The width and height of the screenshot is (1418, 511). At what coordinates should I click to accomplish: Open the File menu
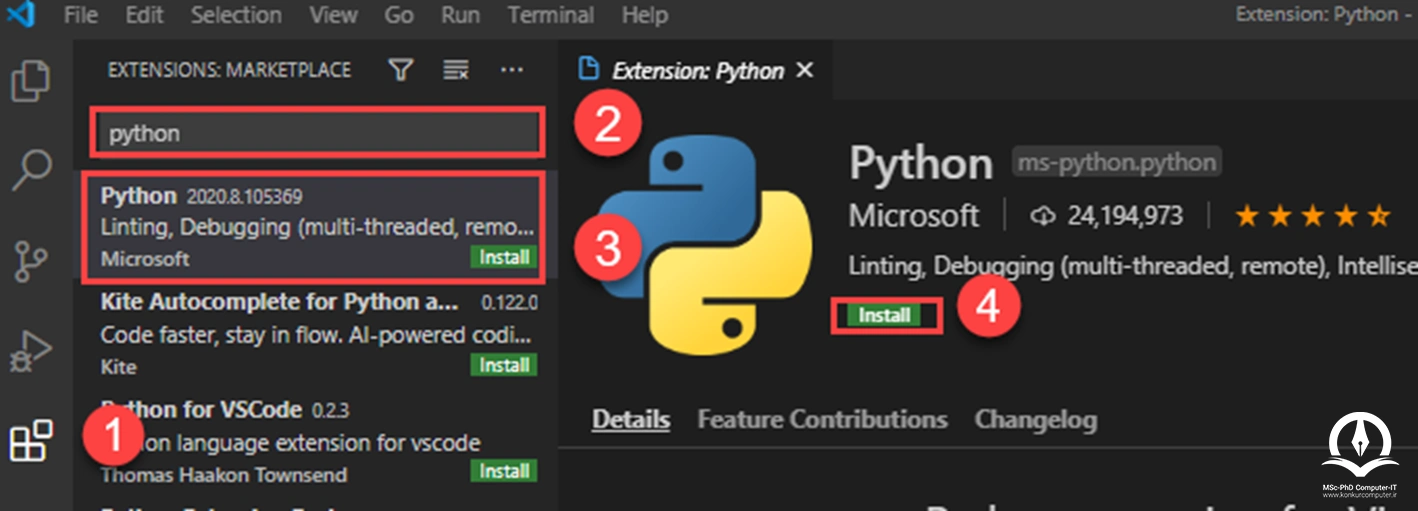click(x=80, y=16)
